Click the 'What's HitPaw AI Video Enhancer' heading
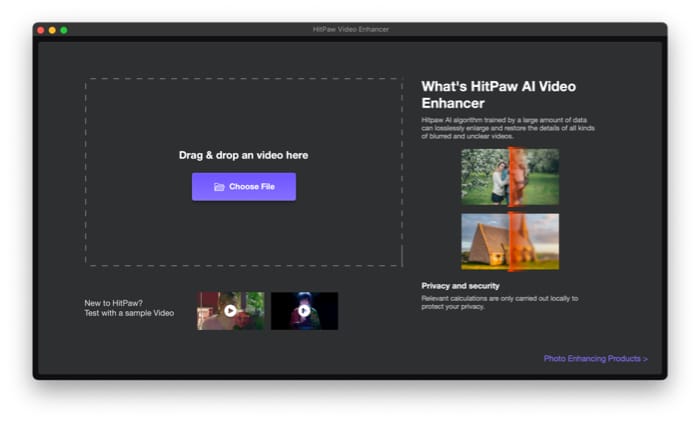The width and height of the screenshot is (700, 423). point(499,95)
